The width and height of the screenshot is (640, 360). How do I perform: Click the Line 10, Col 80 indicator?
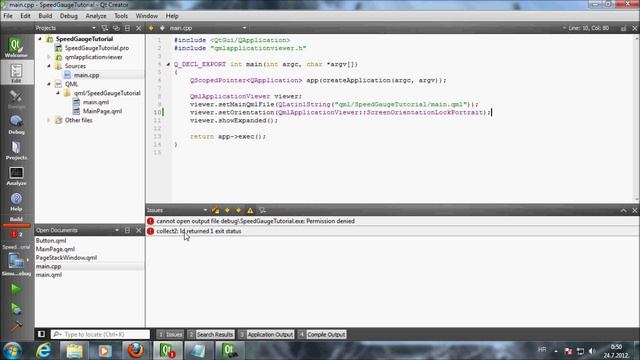pos(588,28)
